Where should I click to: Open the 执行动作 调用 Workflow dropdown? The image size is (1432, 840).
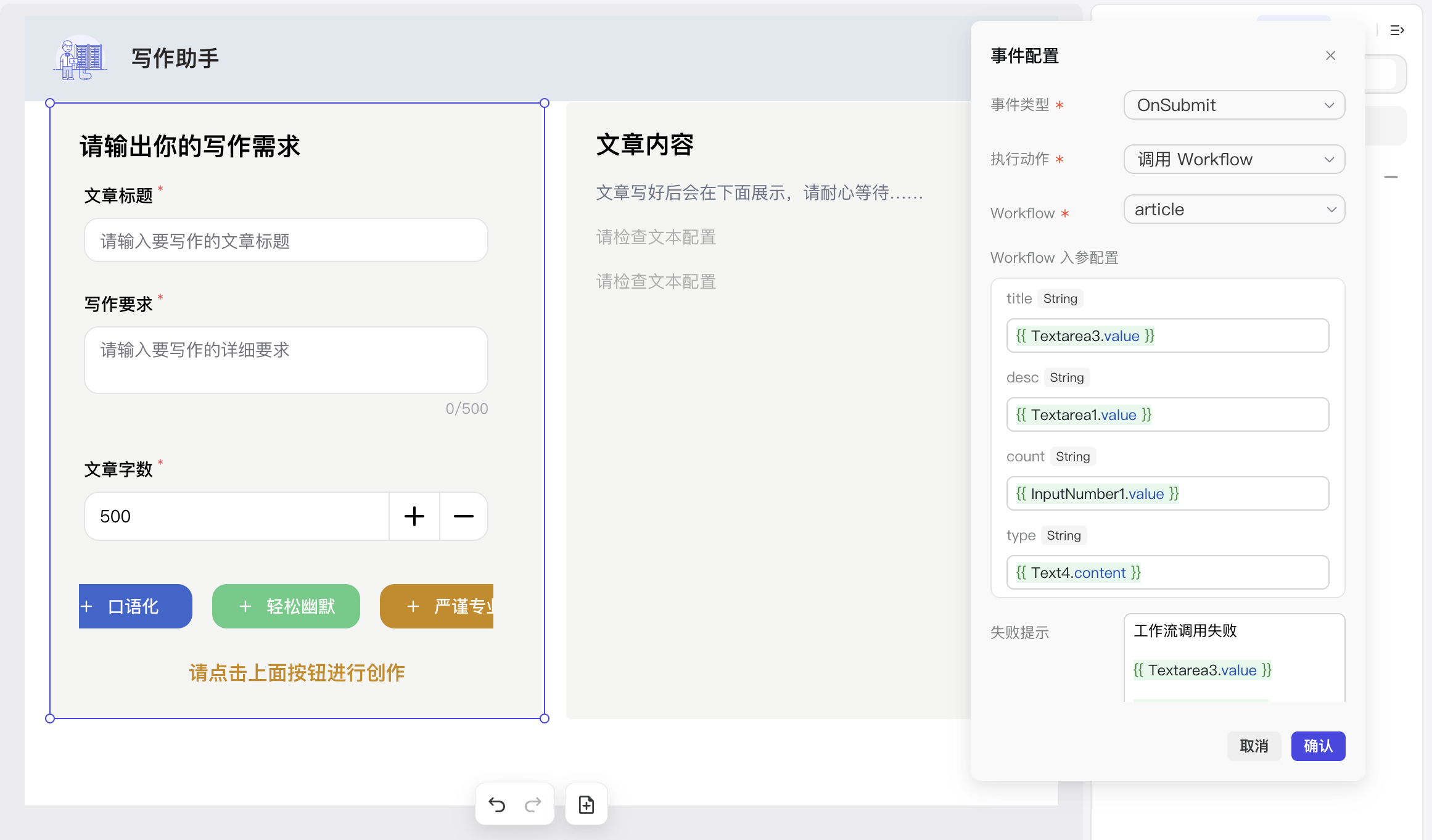(1233, 159)
